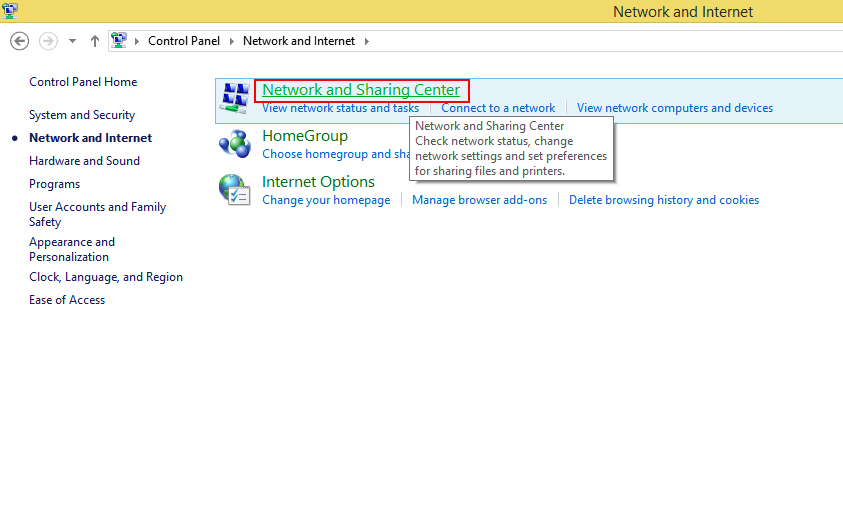
Task: Expand the arrow before Control Panel breadcrumb
Action: (x=137, y=41)
